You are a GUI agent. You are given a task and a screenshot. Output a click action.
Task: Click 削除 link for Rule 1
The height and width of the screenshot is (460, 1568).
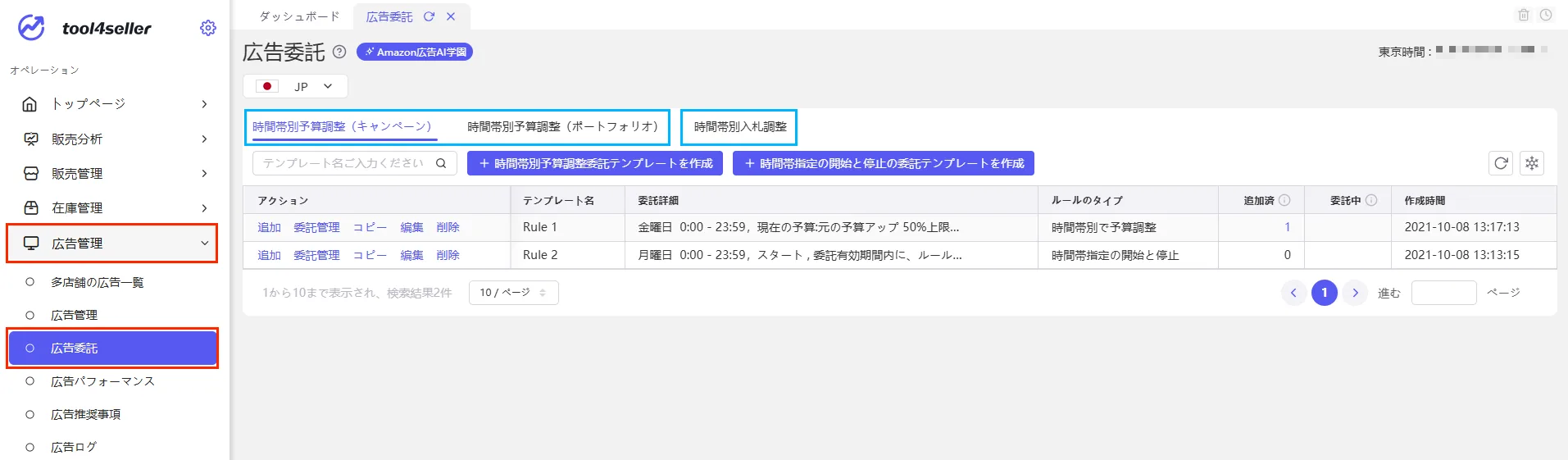(448, 227)
